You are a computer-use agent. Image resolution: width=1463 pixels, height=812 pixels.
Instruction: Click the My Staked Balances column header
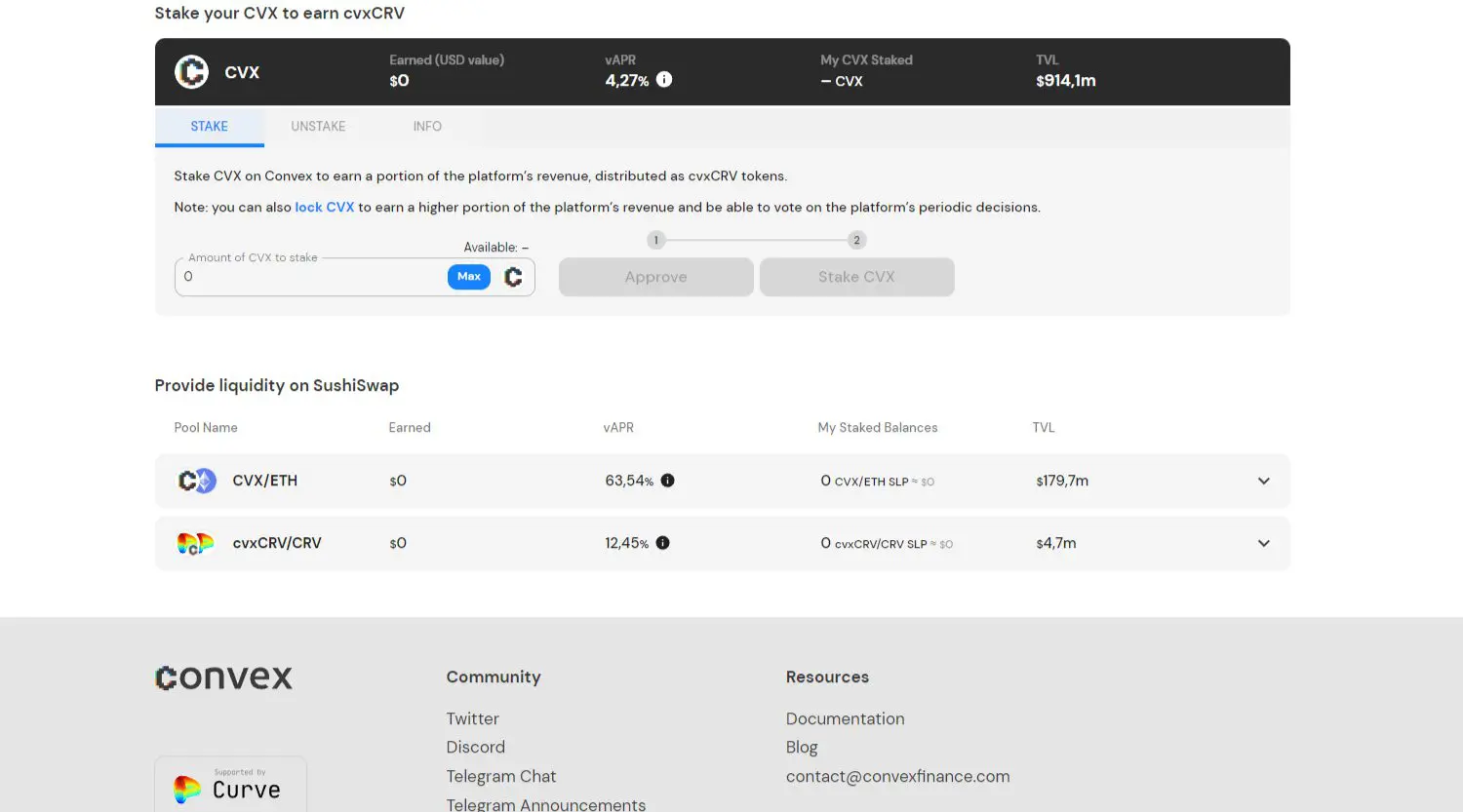(878, 428)
